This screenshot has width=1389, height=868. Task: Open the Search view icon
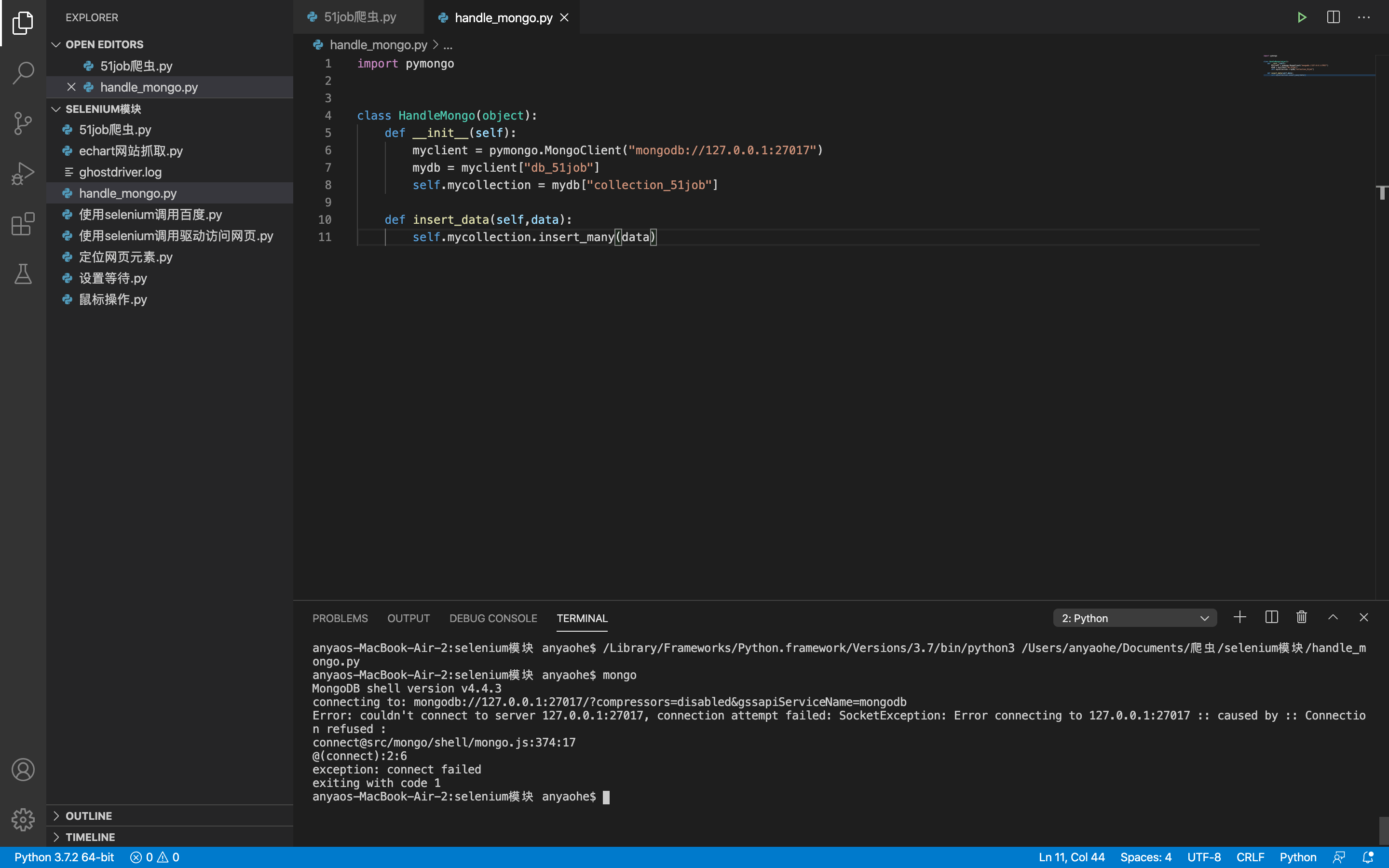(23, 73)
